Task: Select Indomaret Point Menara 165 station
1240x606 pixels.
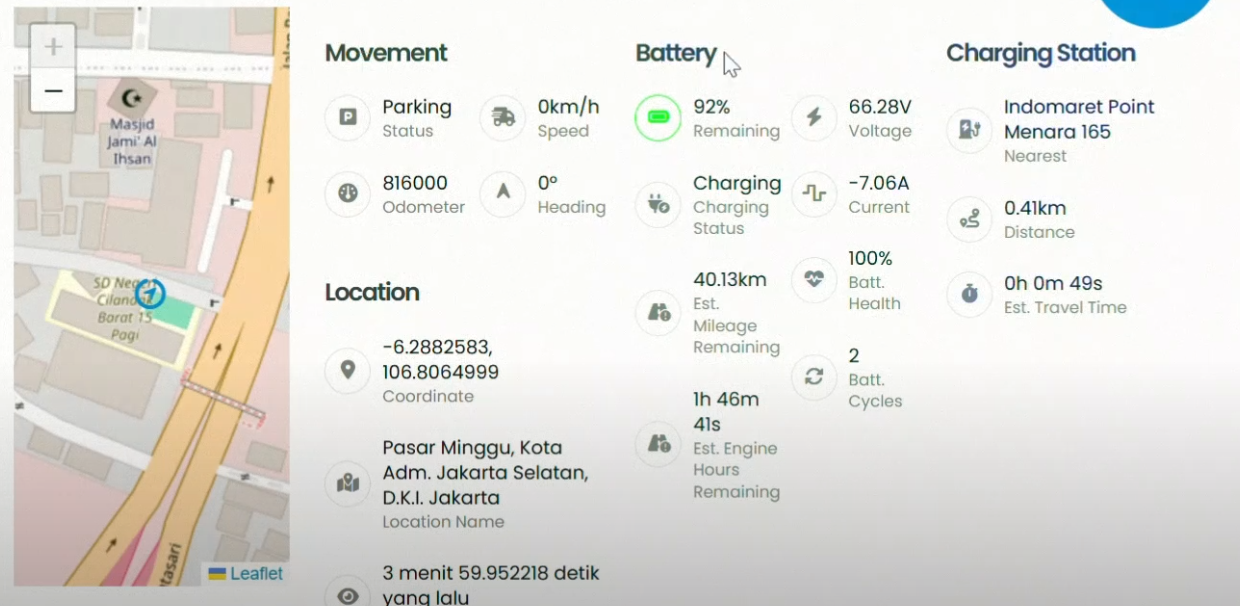Action: click(1078, 119)
